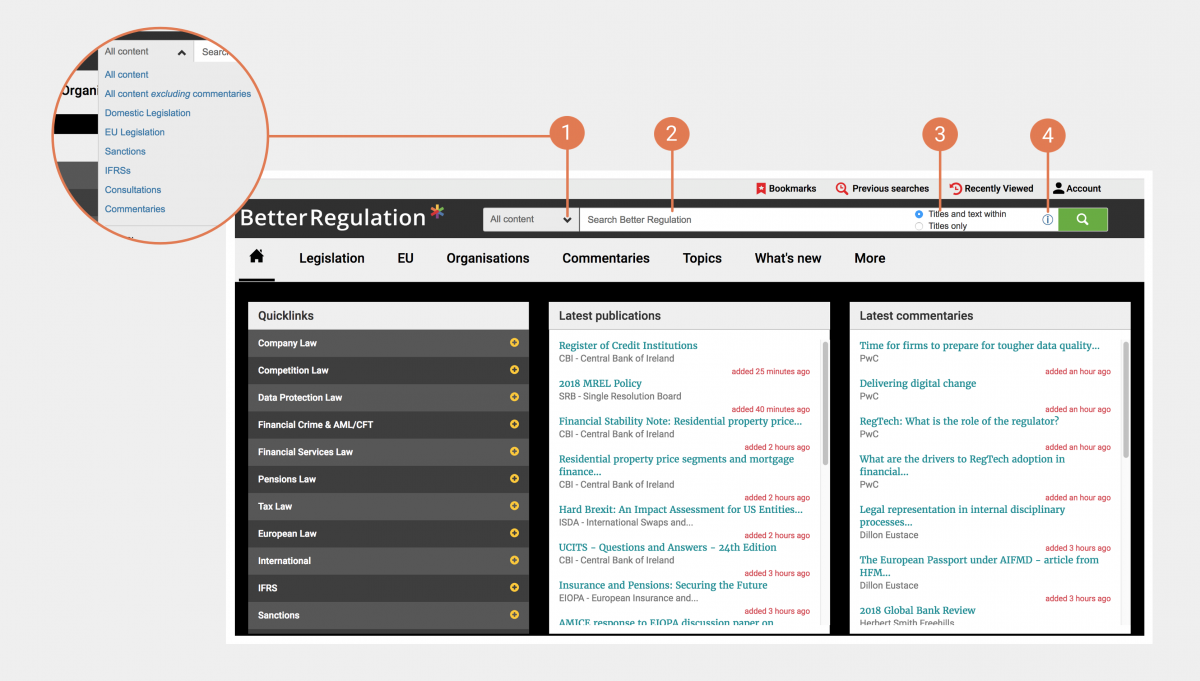The height and width of the screenshot is (681, 1200).
Task: Open the Commentaries menu item
Action: pyautogui.click(x=605, y=258)
